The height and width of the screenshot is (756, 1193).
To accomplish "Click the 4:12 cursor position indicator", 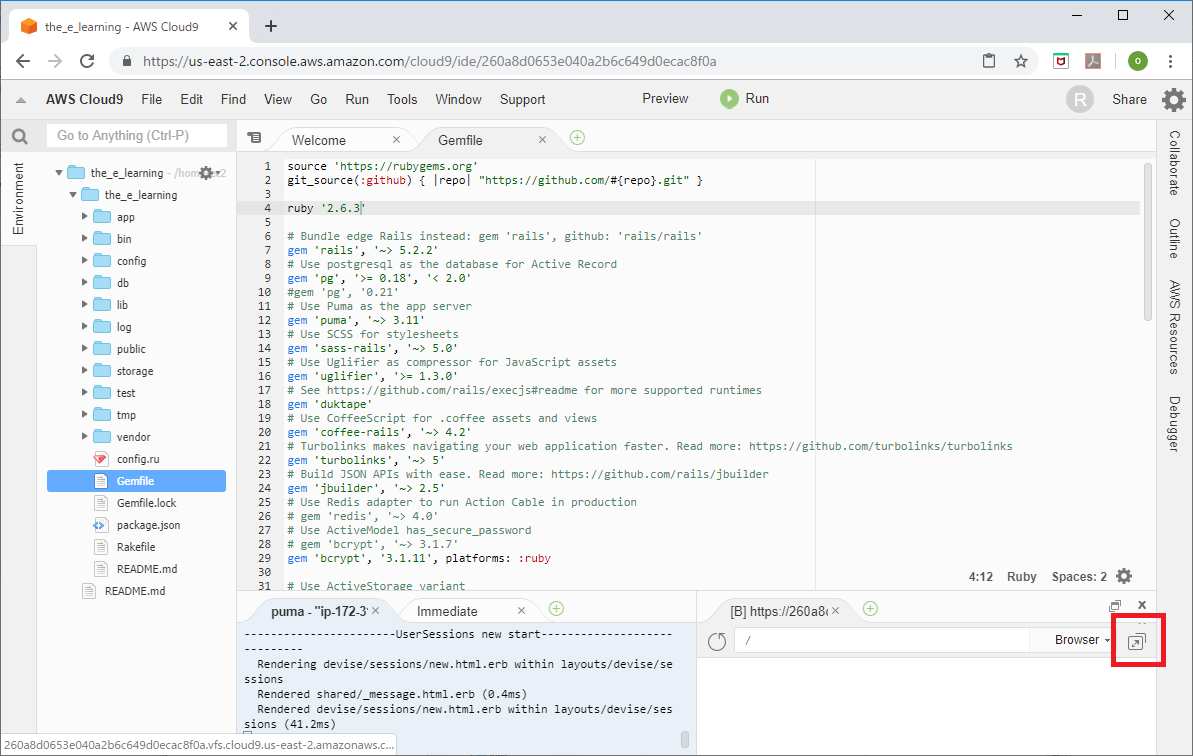I will click(x=981, y=577).
